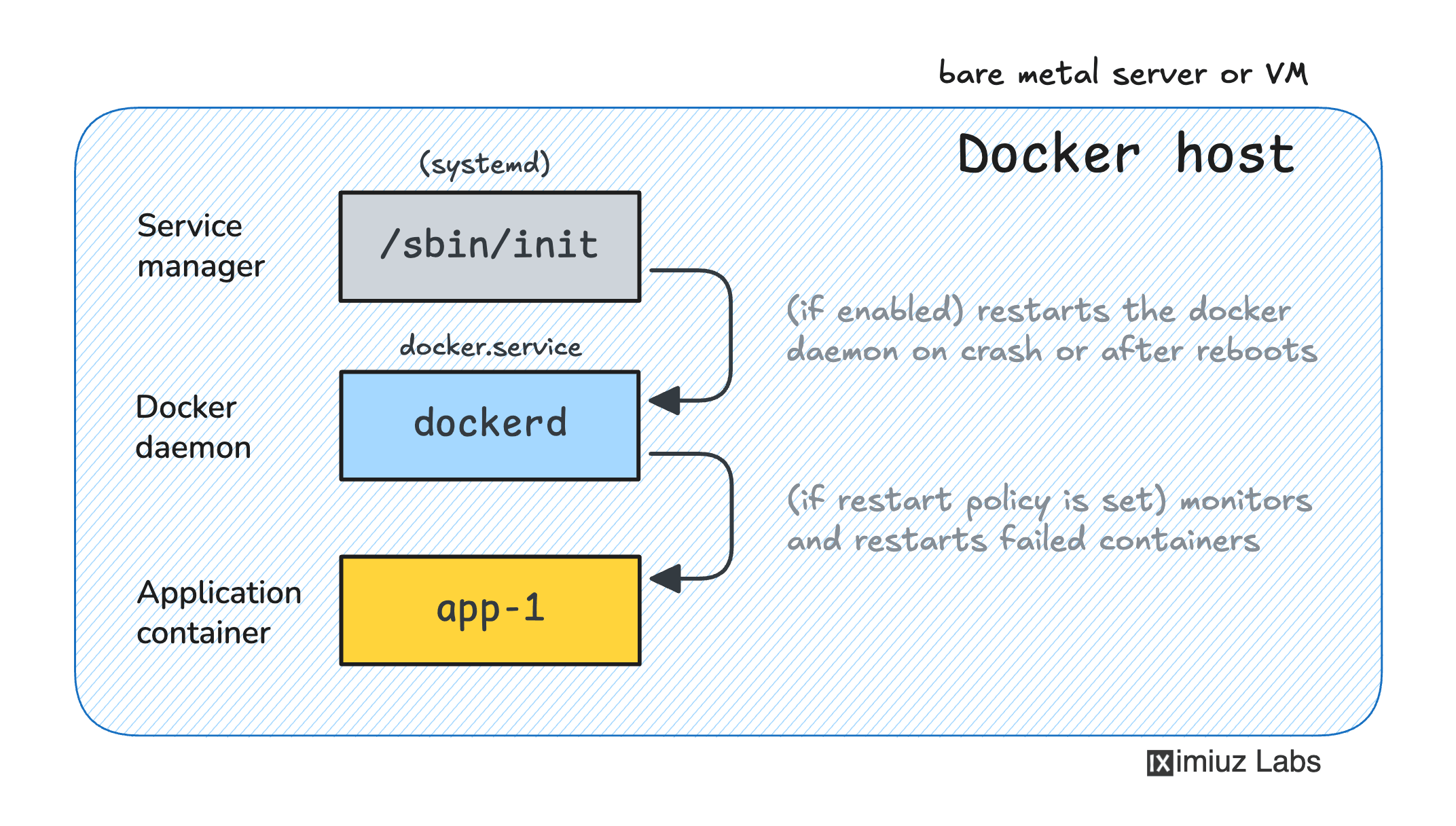Select the dockerd daemon box
The height and width of the screenshot is (826, 1456).
coord(489,424)
